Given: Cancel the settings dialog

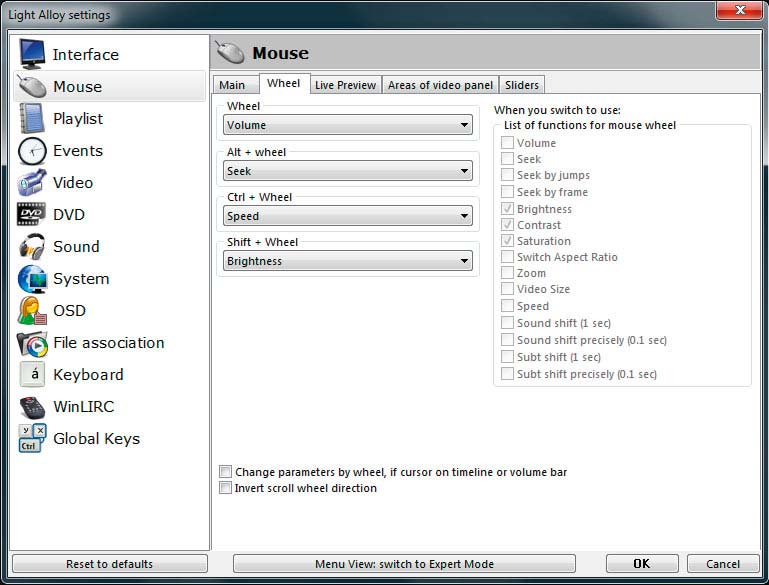Looking at the screenshot, I should [723, 564].
